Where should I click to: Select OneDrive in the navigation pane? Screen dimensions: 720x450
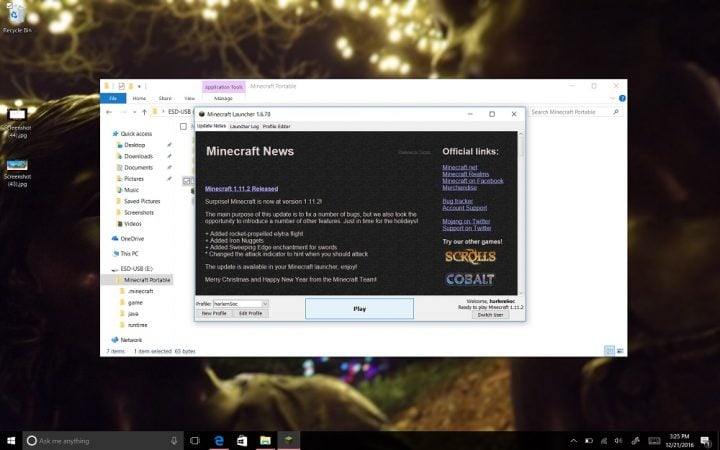(132, 239)
